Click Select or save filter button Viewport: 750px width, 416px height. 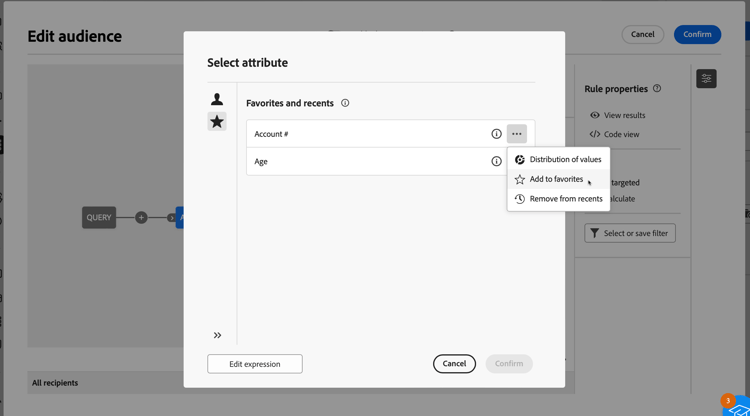(629, 233)
